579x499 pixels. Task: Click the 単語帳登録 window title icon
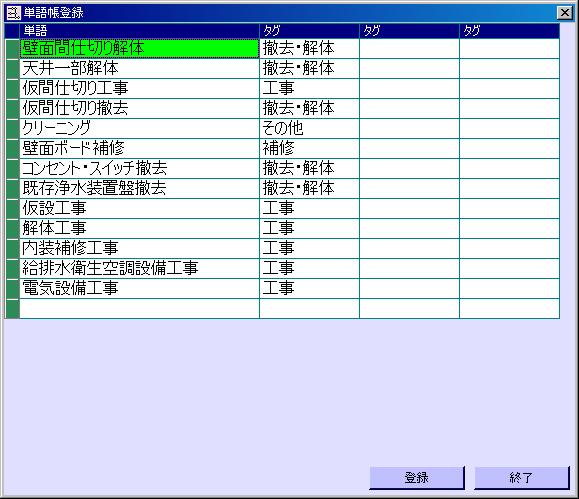click(x=13, y=13)
